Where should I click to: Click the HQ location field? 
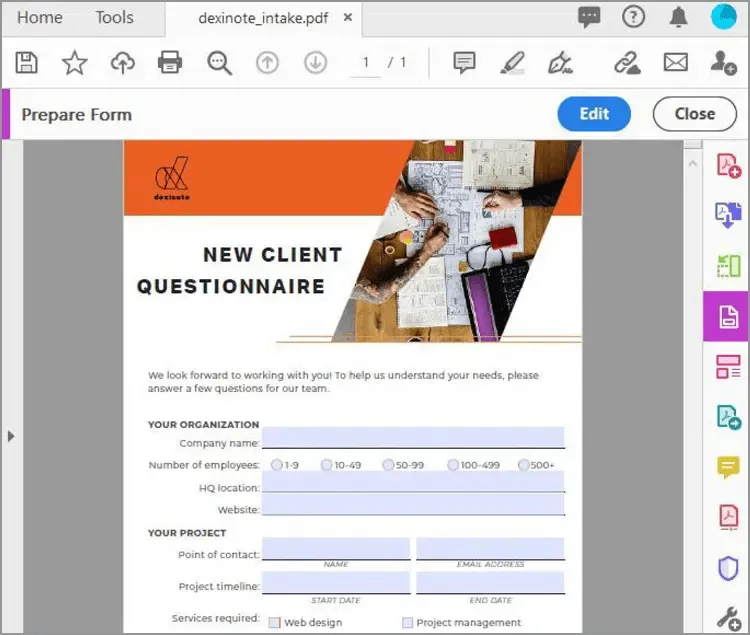[x=413, y=482]
